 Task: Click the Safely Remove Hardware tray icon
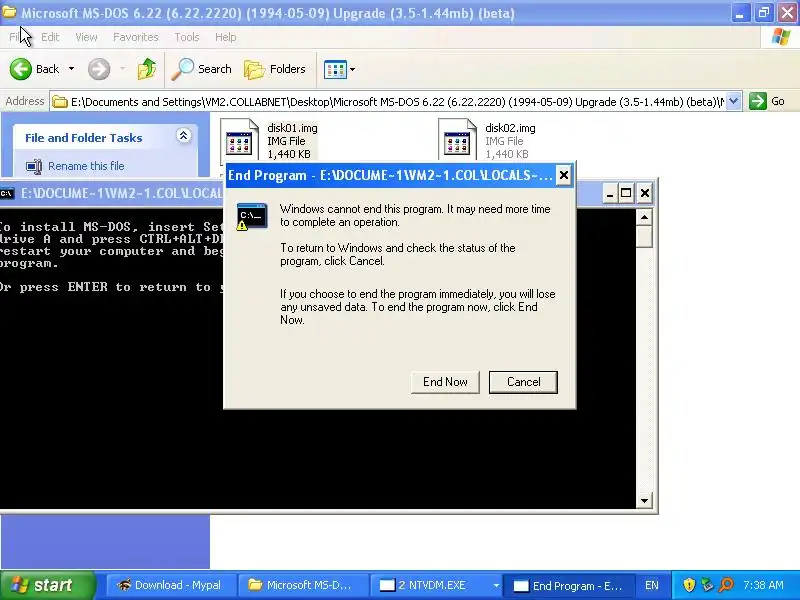coord(707,585)
